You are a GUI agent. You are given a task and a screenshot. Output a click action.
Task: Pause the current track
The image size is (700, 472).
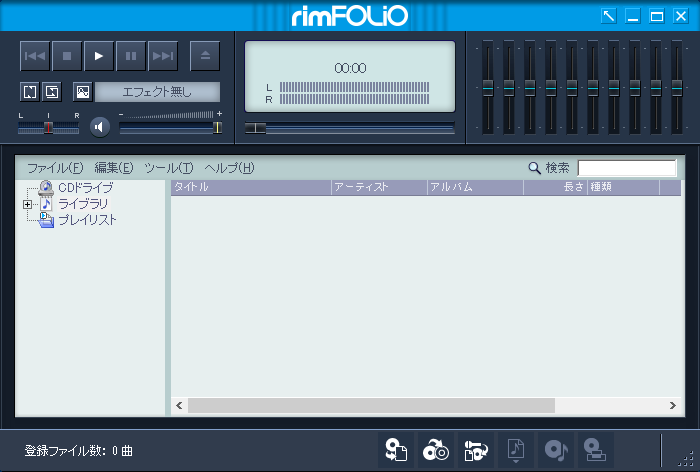click(x=131, y=56)
